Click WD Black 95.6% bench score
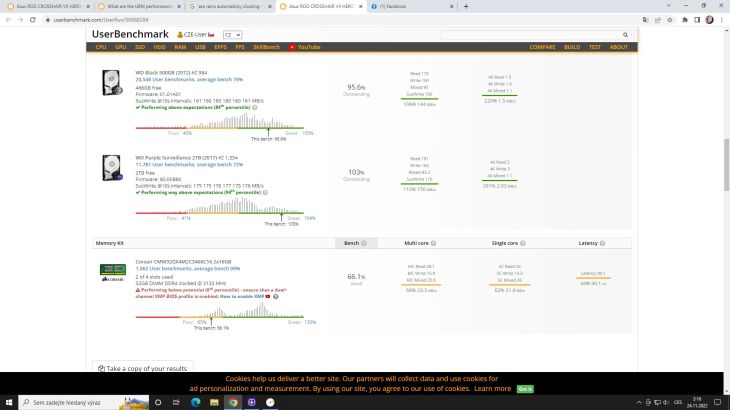This screenshot has width=730, height=410. pos(356,87)
